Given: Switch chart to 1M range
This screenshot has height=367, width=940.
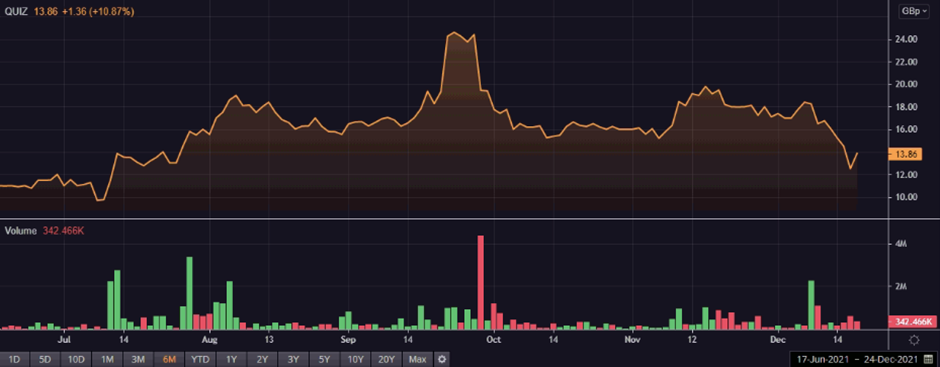Looking at the screenshot, I should pyautogui.click(x=107, y=360).
